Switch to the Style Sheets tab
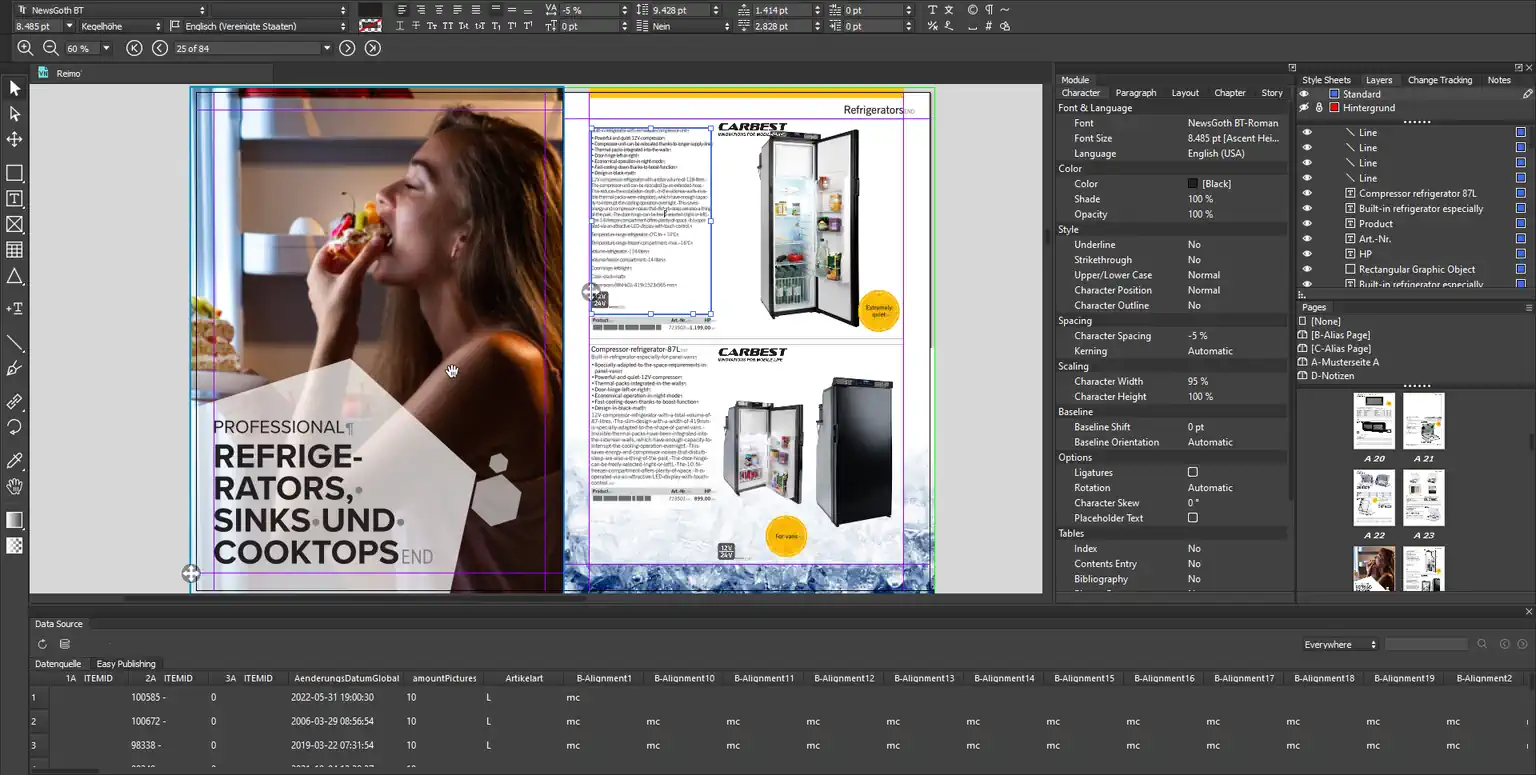1536x775 pixels. point(1326,80)
